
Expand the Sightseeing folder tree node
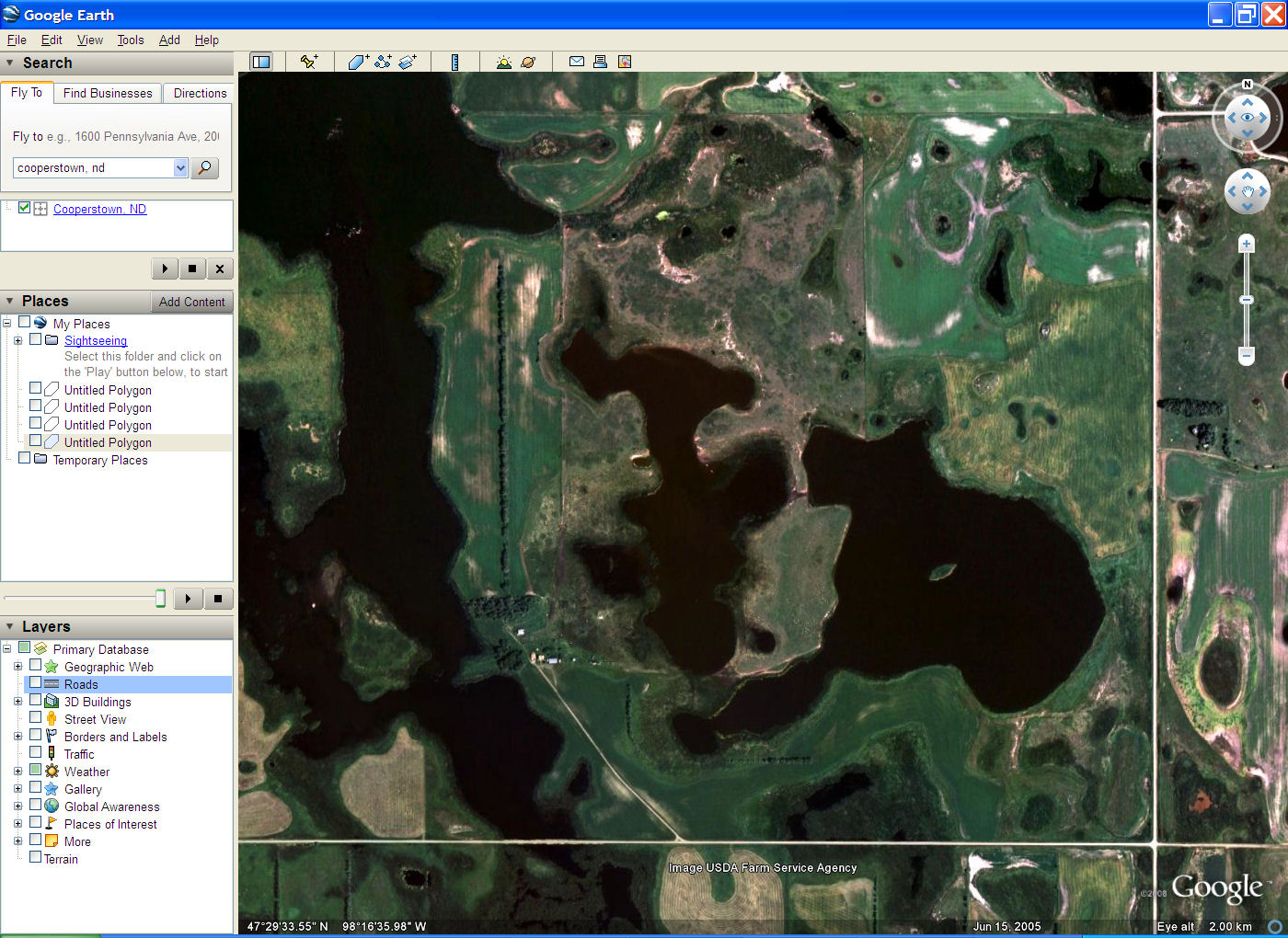click(17, 340)
